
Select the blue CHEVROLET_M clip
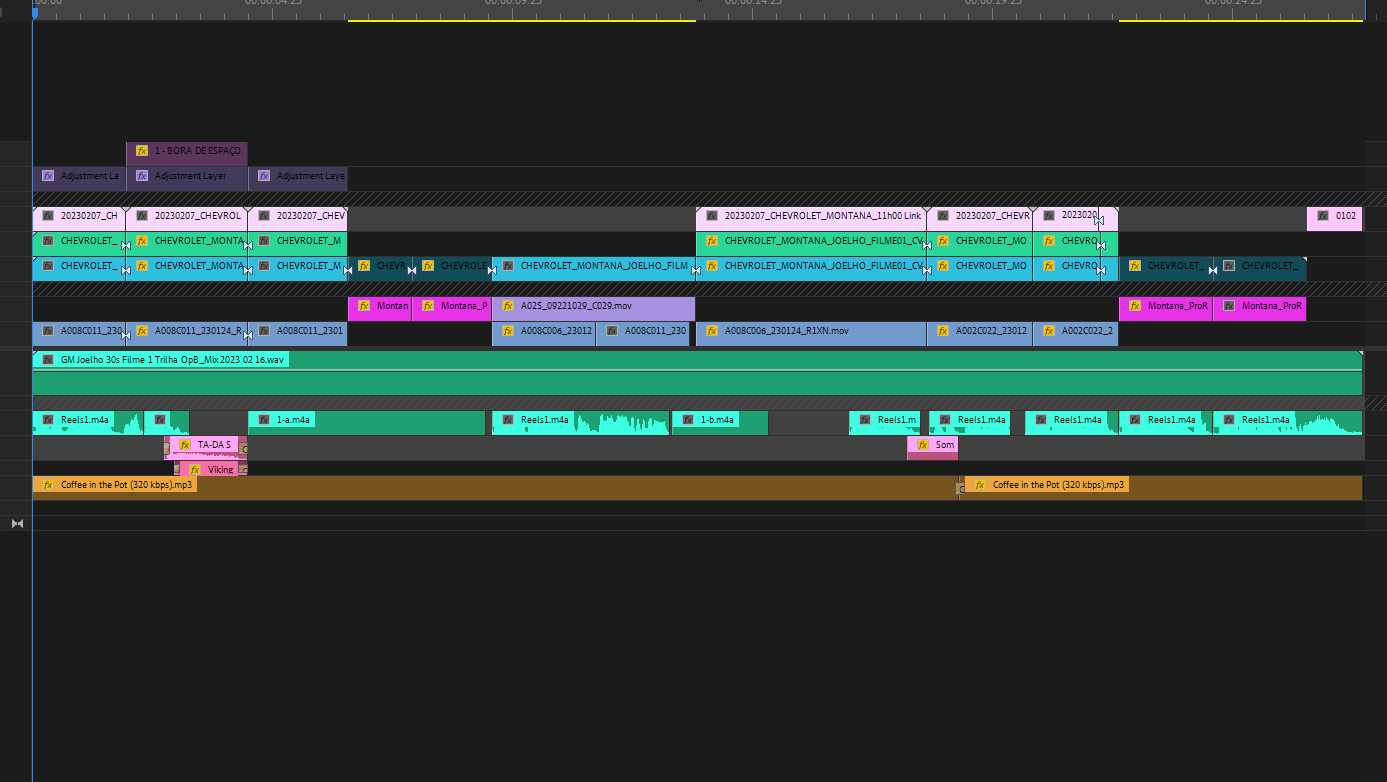click(298, 269)
